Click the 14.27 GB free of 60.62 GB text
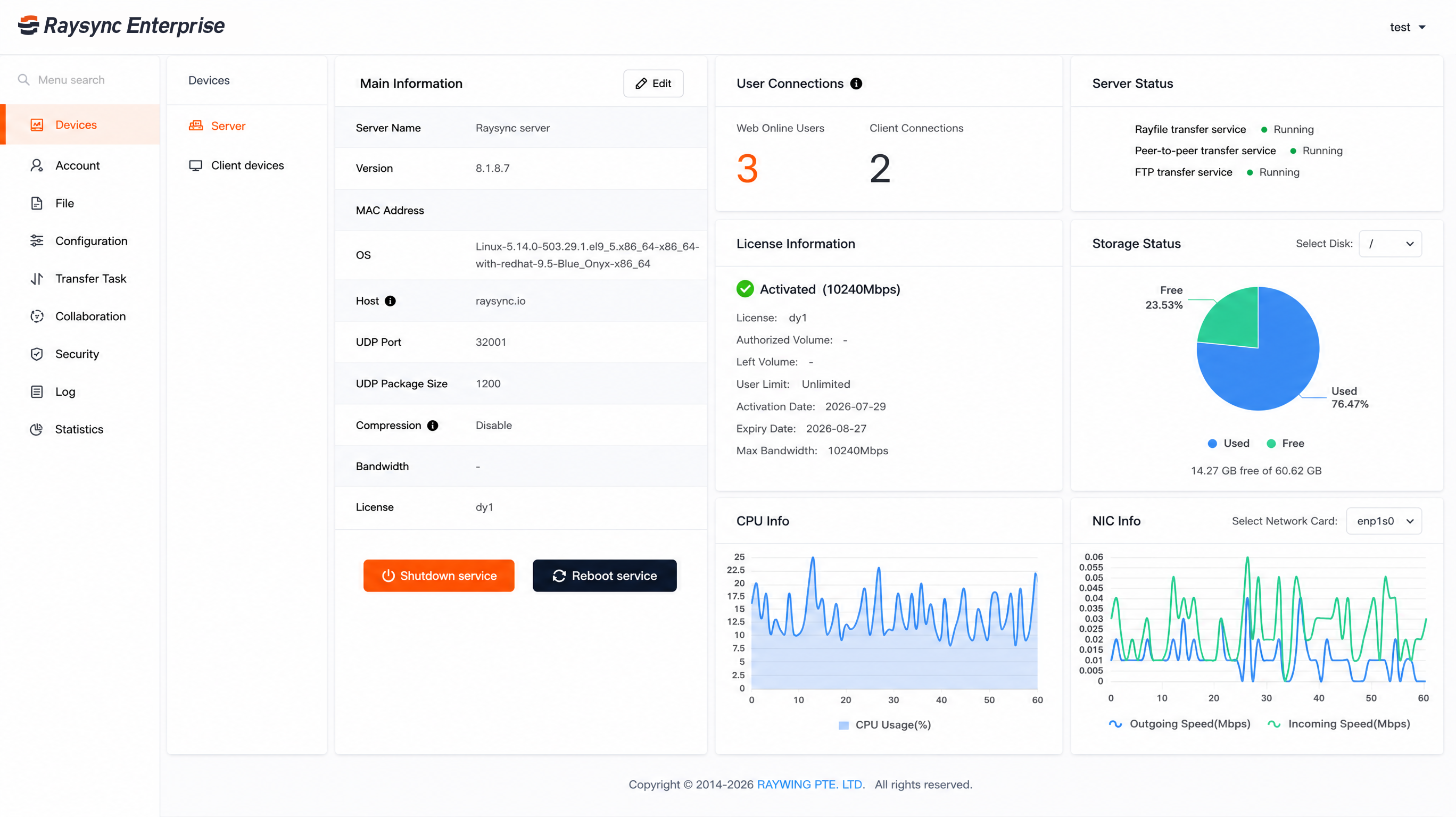This screenshot has width=1456, height=817. point(1256,471)
